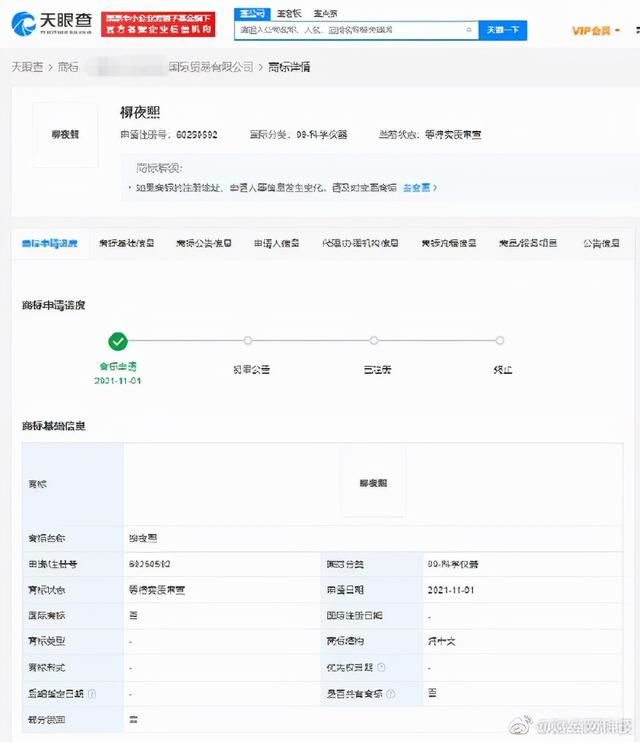Switch to 商标流程信息 tab
This screenshot has width=640, height=742.
449,243
